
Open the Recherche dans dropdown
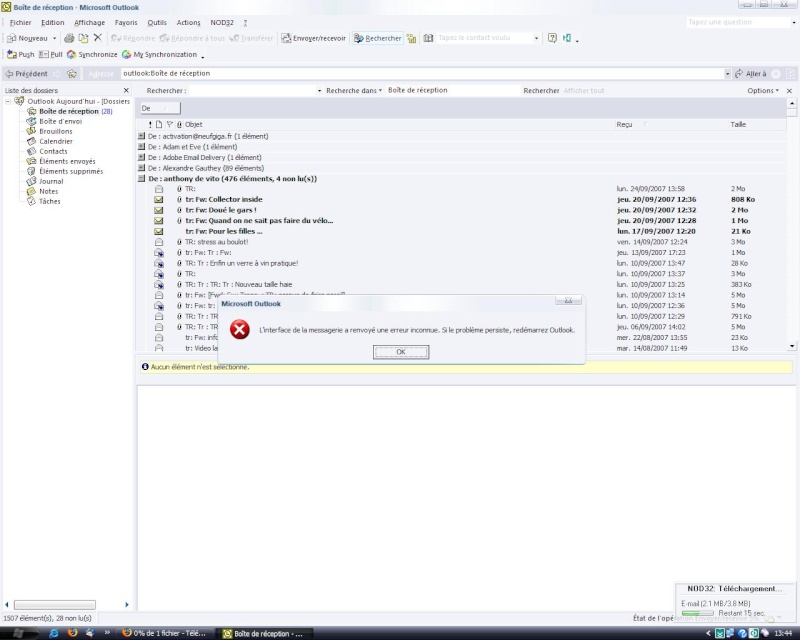(354, 91)
